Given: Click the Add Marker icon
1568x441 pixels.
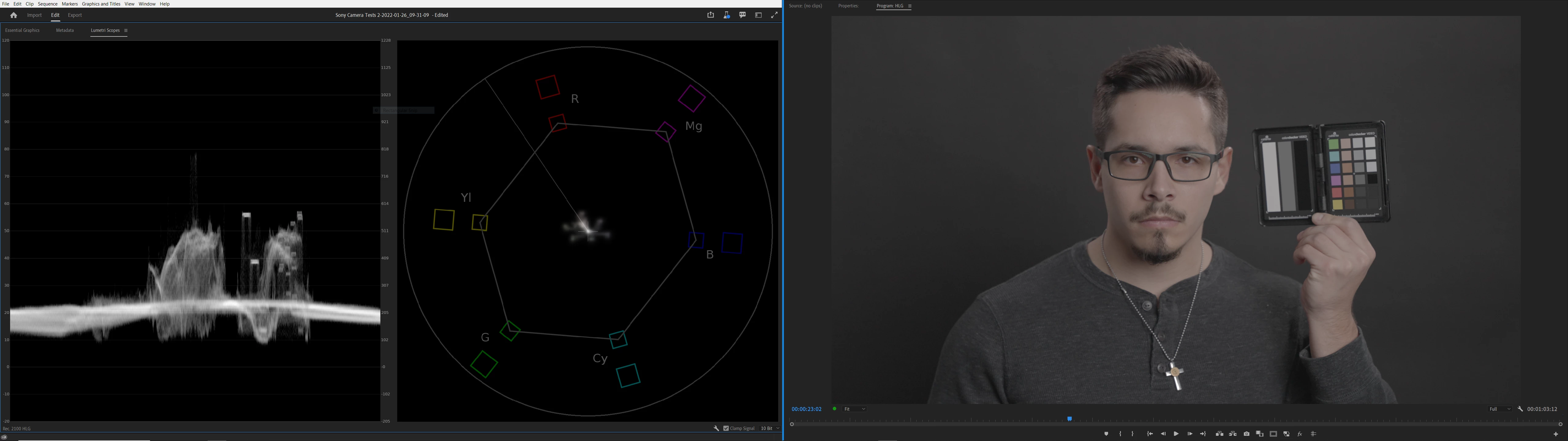Looking at the screenshot, I should [1106, 434].
